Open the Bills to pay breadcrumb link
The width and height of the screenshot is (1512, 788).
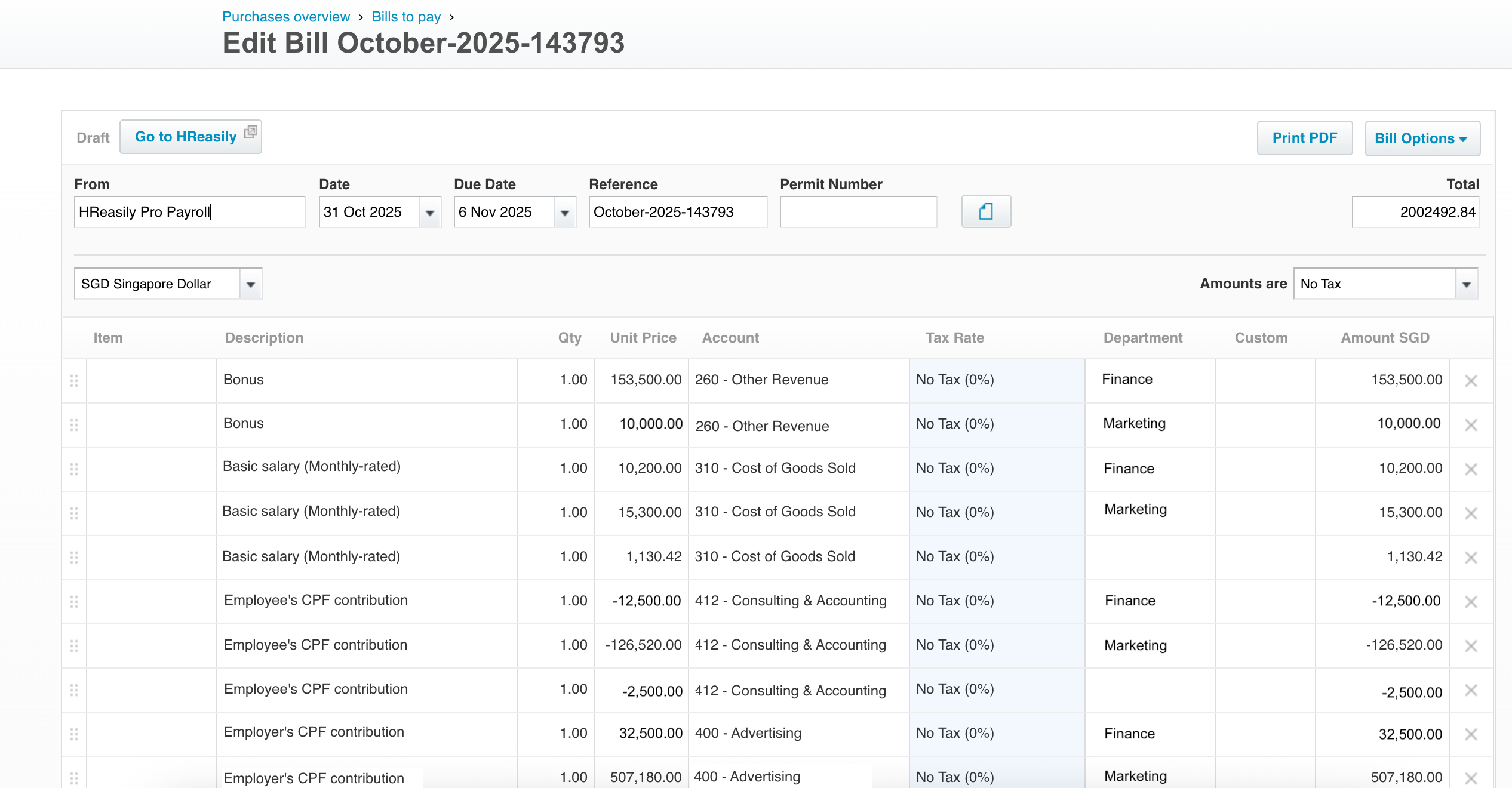[x=406, y=17]
